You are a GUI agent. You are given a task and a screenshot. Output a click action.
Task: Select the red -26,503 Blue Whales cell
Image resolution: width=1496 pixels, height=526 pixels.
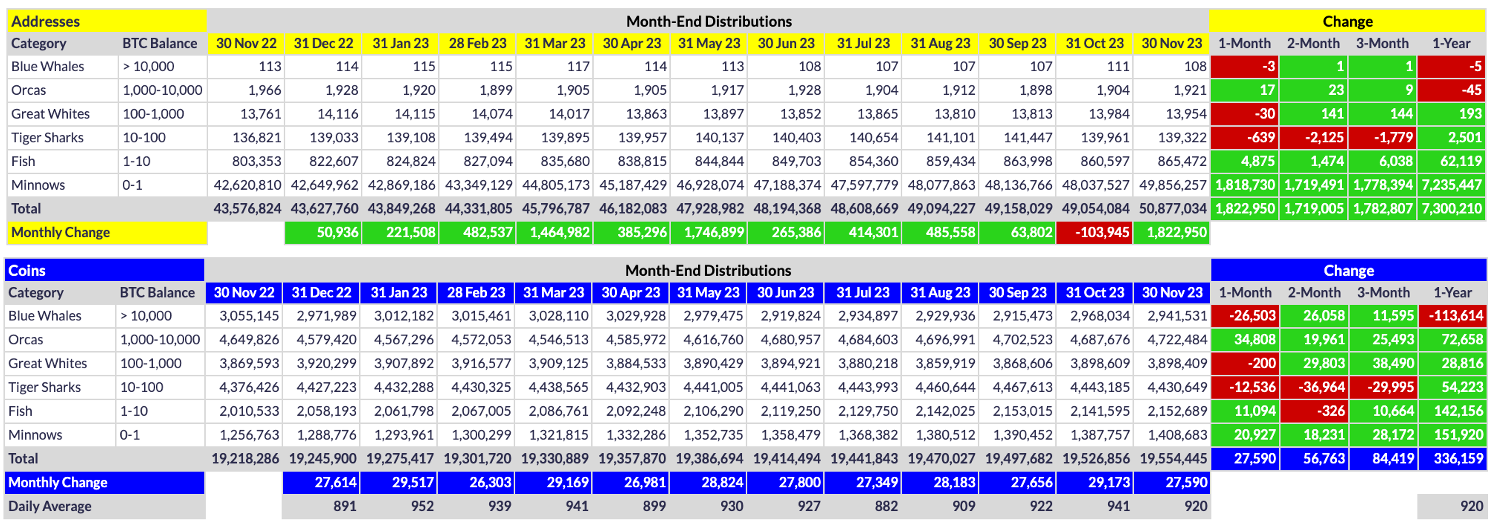pos(1244,316)
